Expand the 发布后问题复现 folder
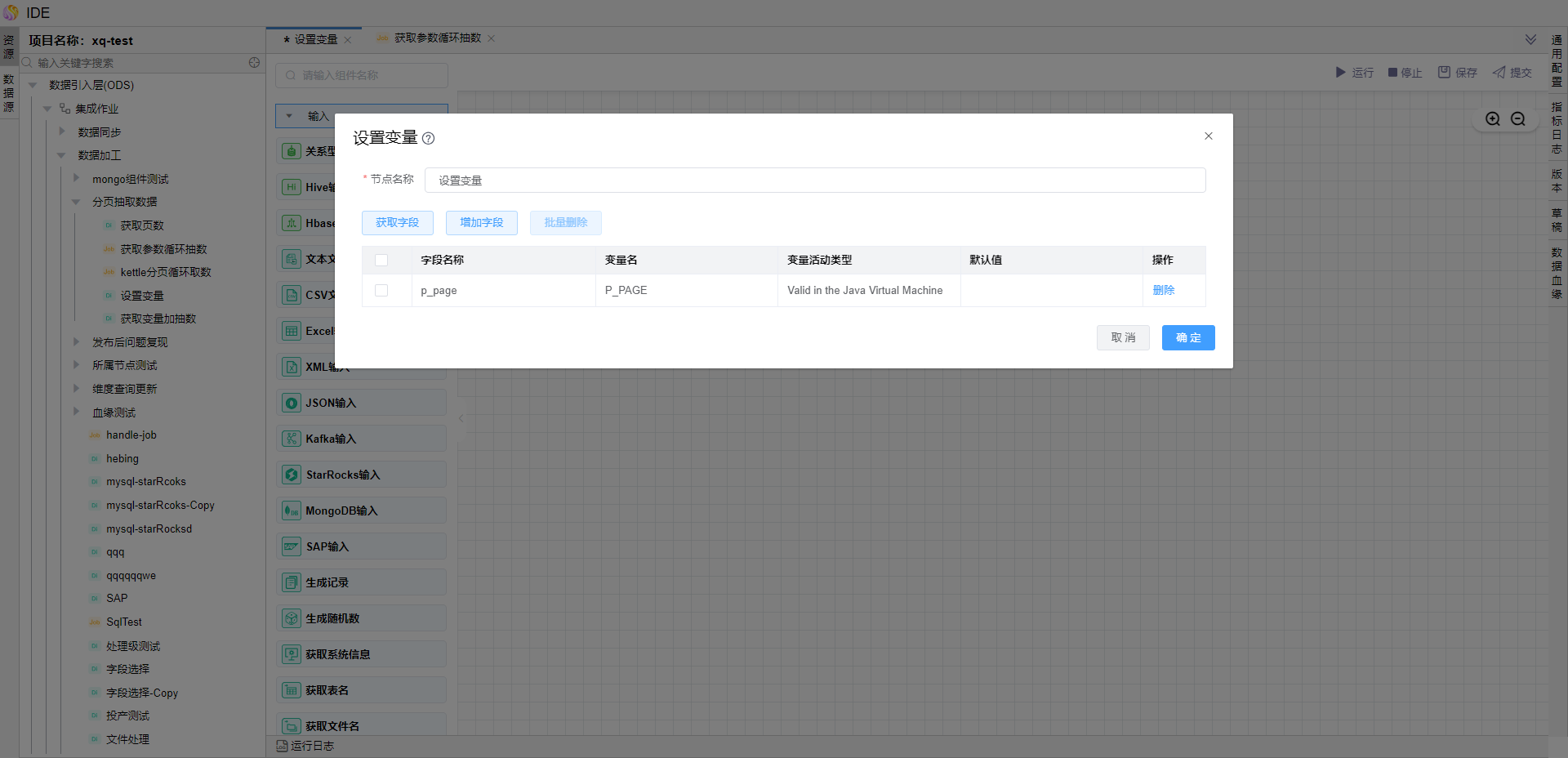 coord(76,342)
